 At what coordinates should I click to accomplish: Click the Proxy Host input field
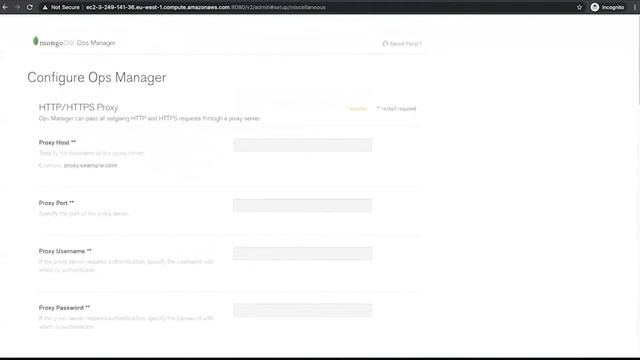point(302,145)
